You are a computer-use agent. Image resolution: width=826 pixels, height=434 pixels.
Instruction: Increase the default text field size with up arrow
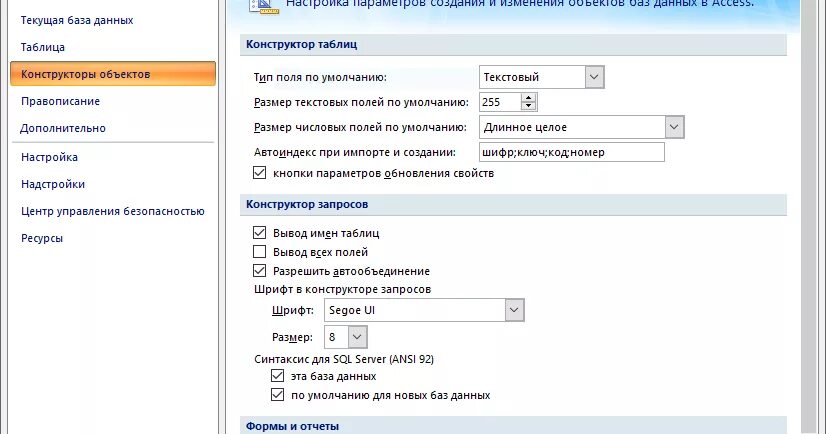tap(528, 97)
